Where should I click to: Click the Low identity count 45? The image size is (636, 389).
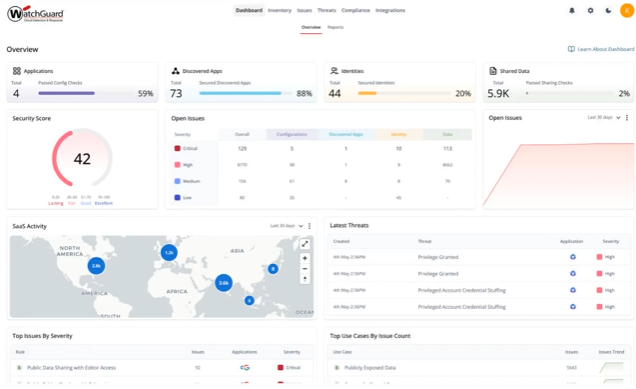[x=399, y=198]
